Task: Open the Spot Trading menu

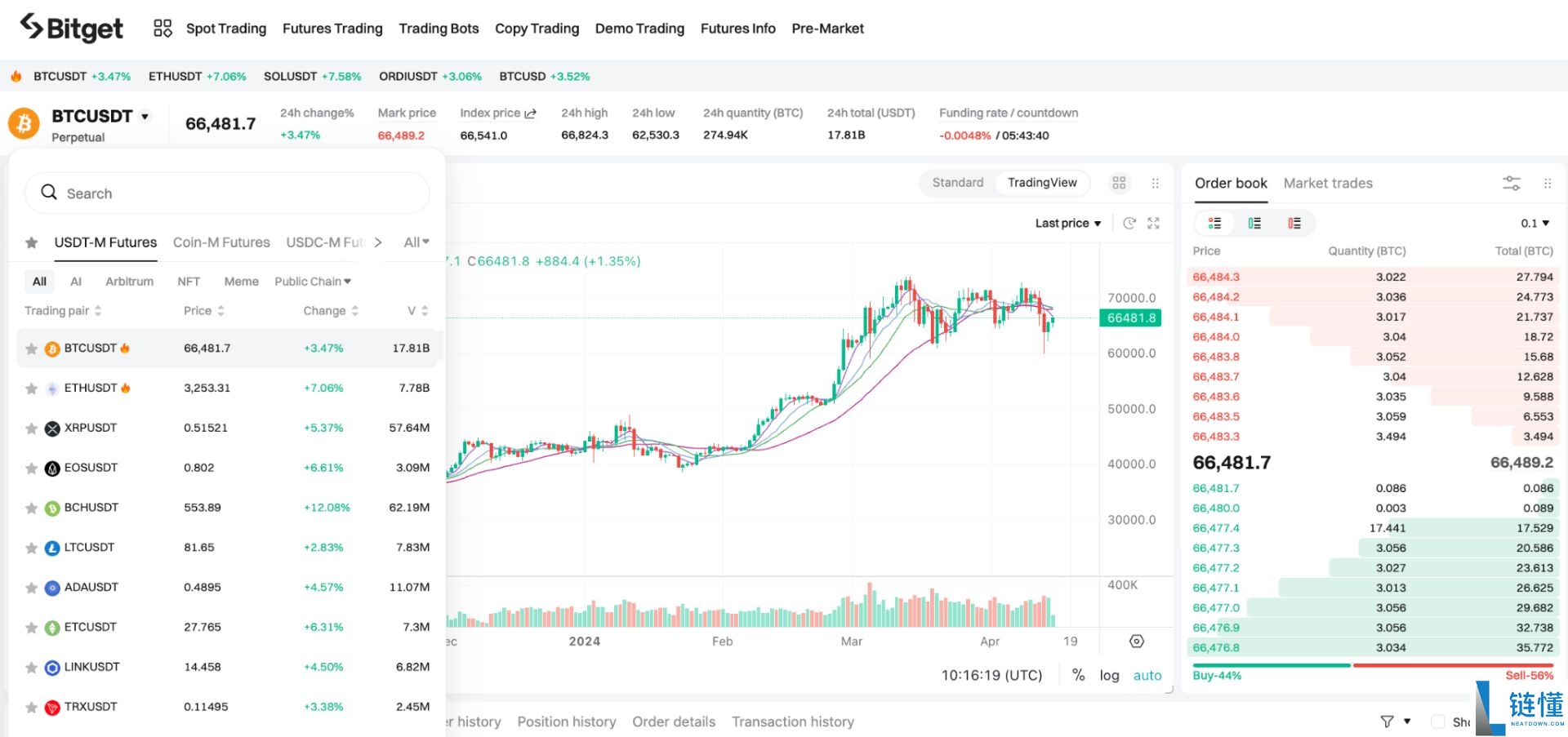Action: point(226,29)
